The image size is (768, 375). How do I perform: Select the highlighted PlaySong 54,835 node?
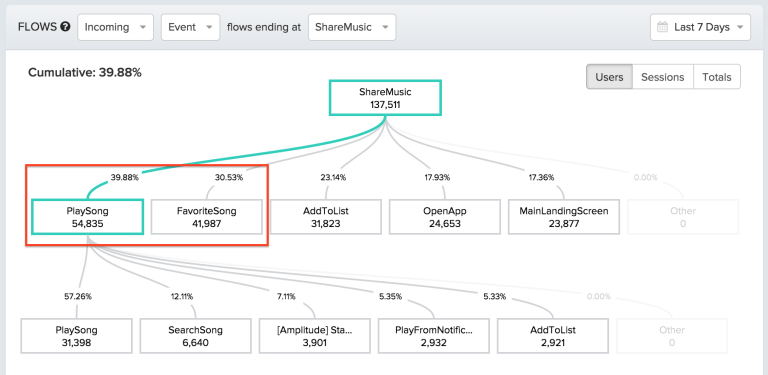click(x=88, y=217)
